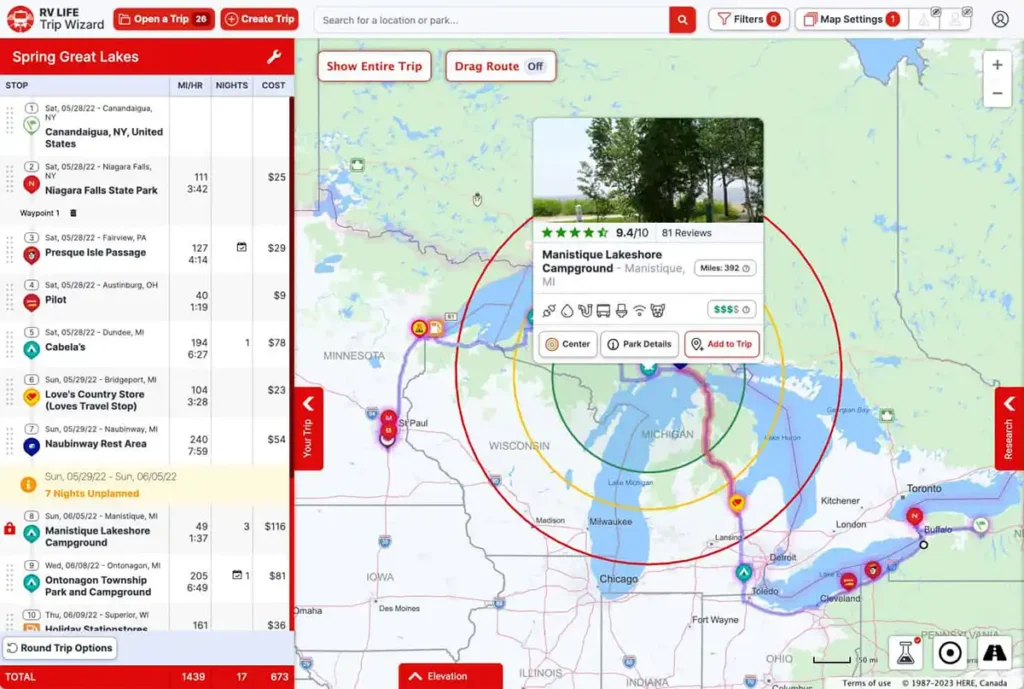Center map on Manistique campground
This screenshot has height=689, width=1024.
[x=568, y=344]
